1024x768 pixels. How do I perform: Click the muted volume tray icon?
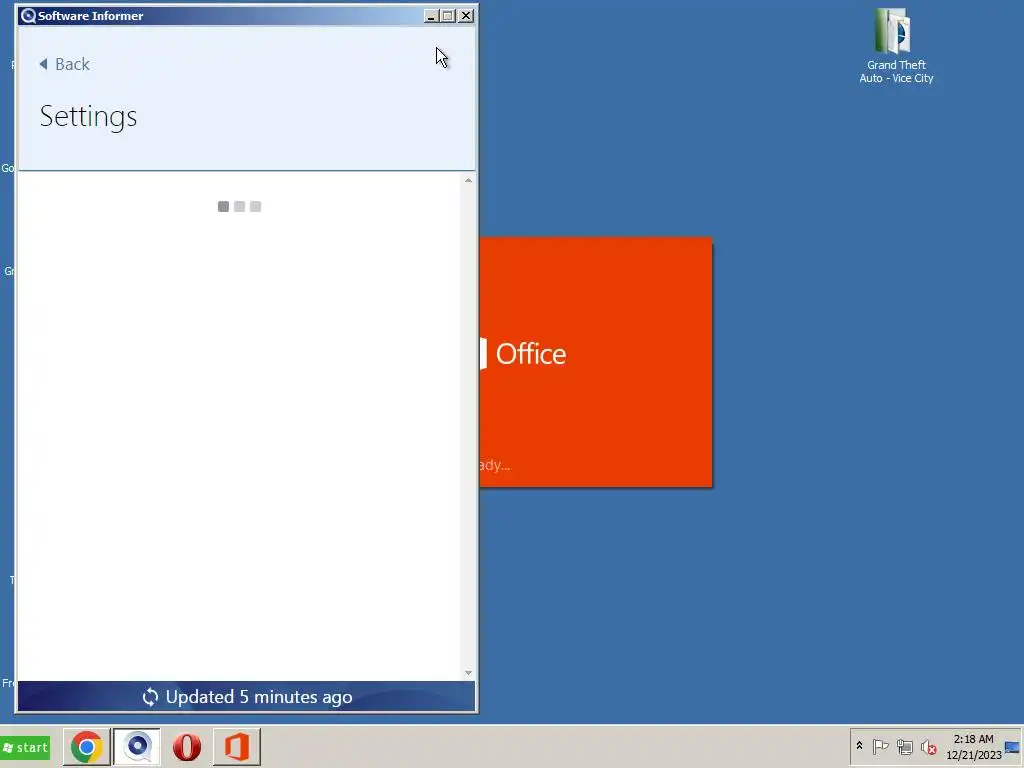pos(928,746)
